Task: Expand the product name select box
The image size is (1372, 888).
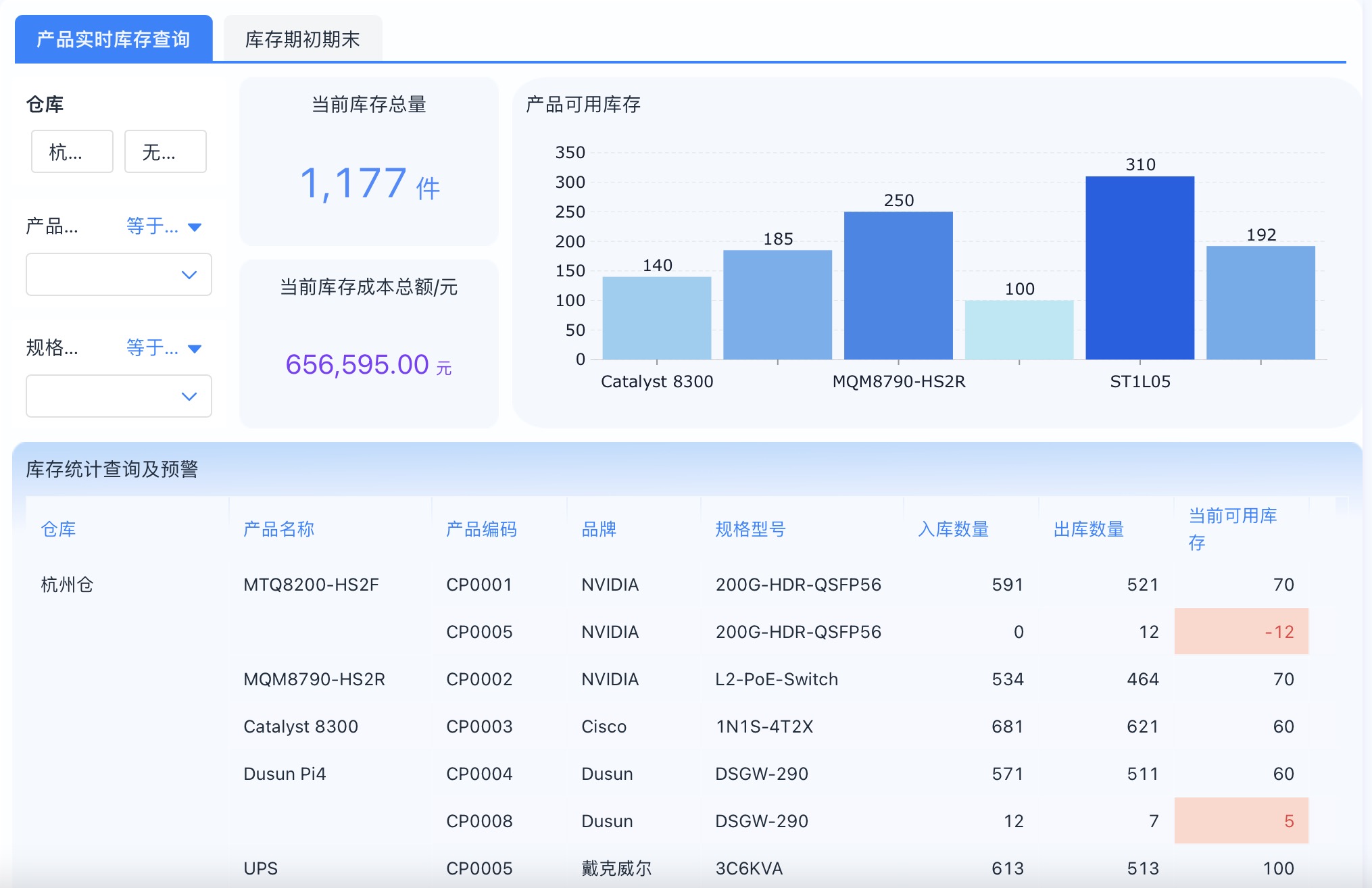Action: click(x=119, y=274)
